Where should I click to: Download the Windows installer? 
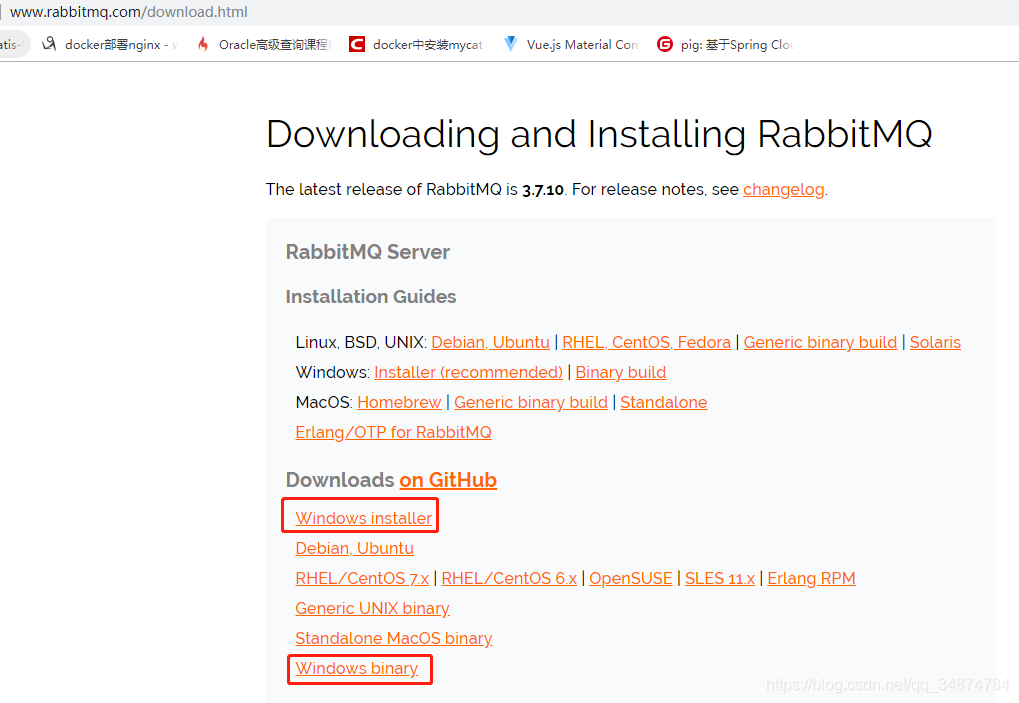363,518
